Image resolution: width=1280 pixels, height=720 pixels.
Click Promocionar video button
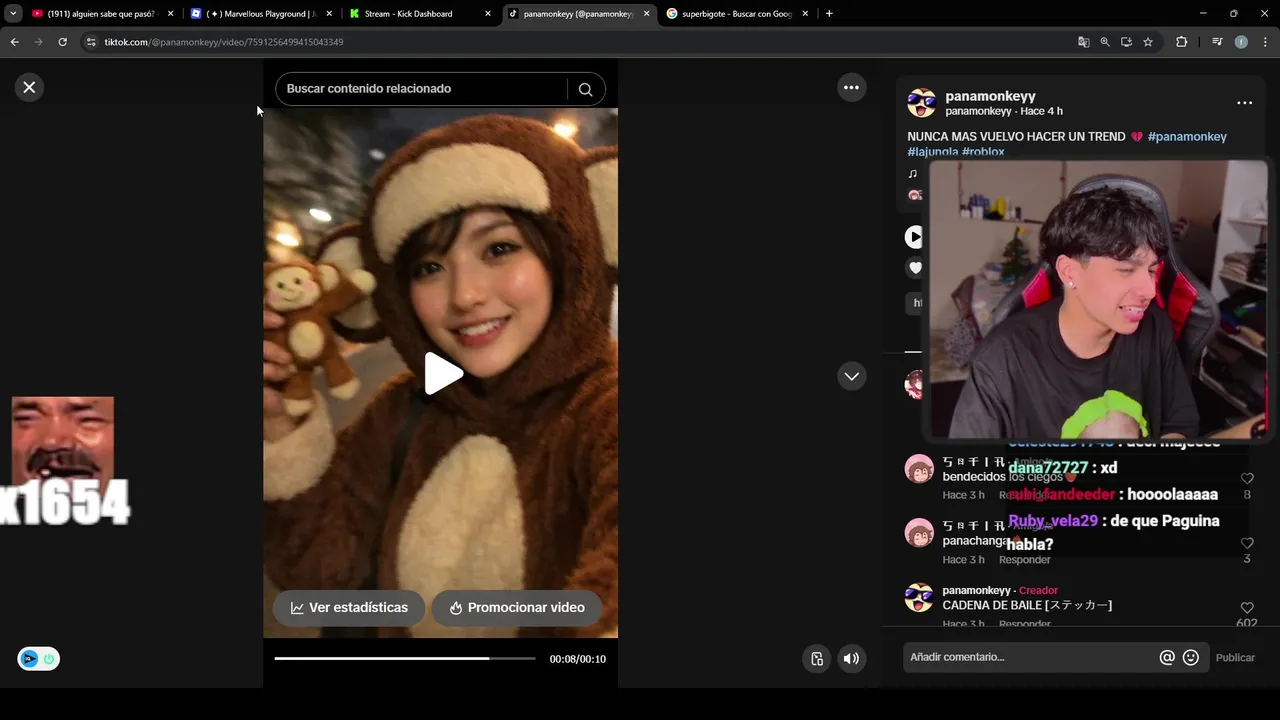[x=517, y=607]
